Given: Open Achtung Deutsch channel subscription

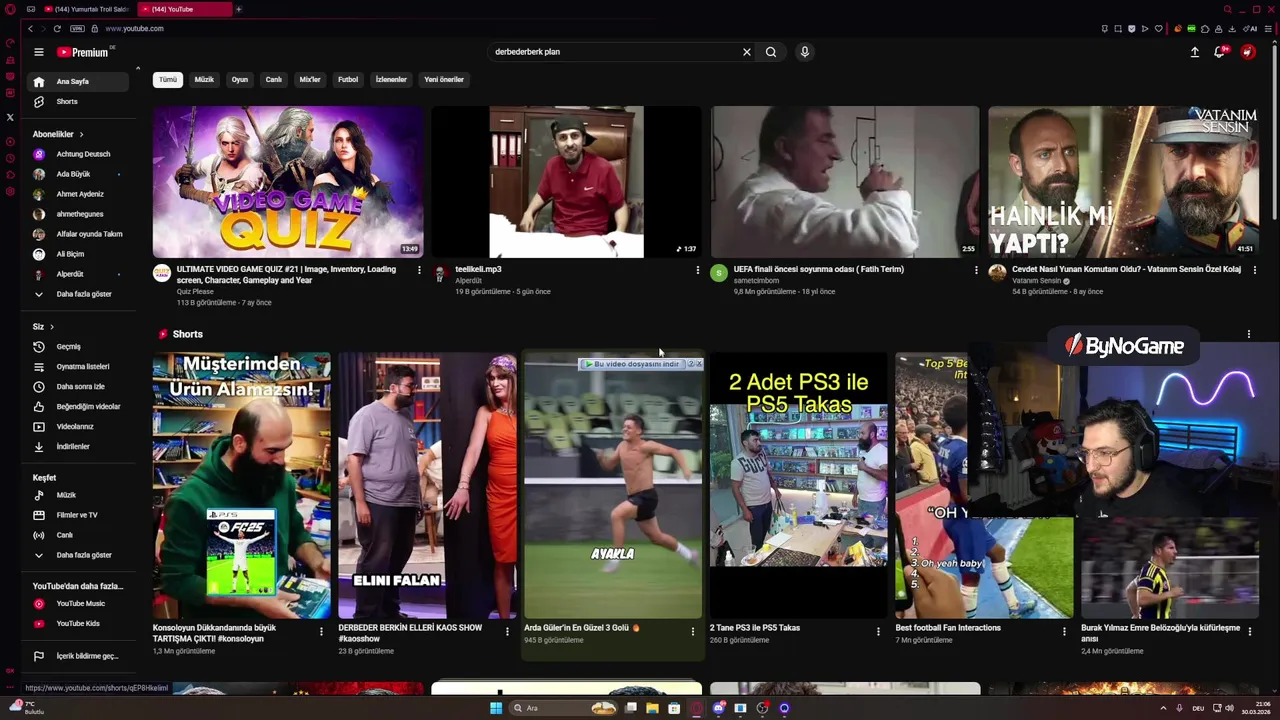Looking at the screenshot, I should pos(78,154).
